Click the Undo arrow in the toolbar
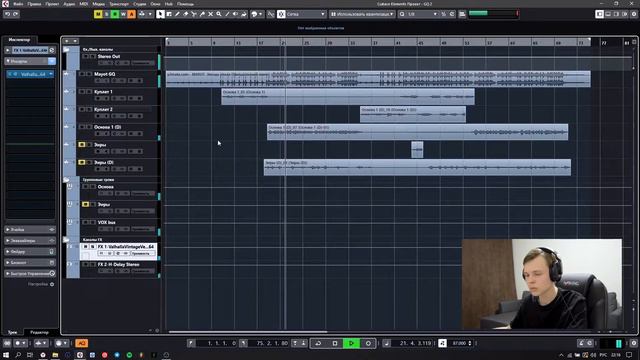640x360 pixels. click(x=7, y=14)
